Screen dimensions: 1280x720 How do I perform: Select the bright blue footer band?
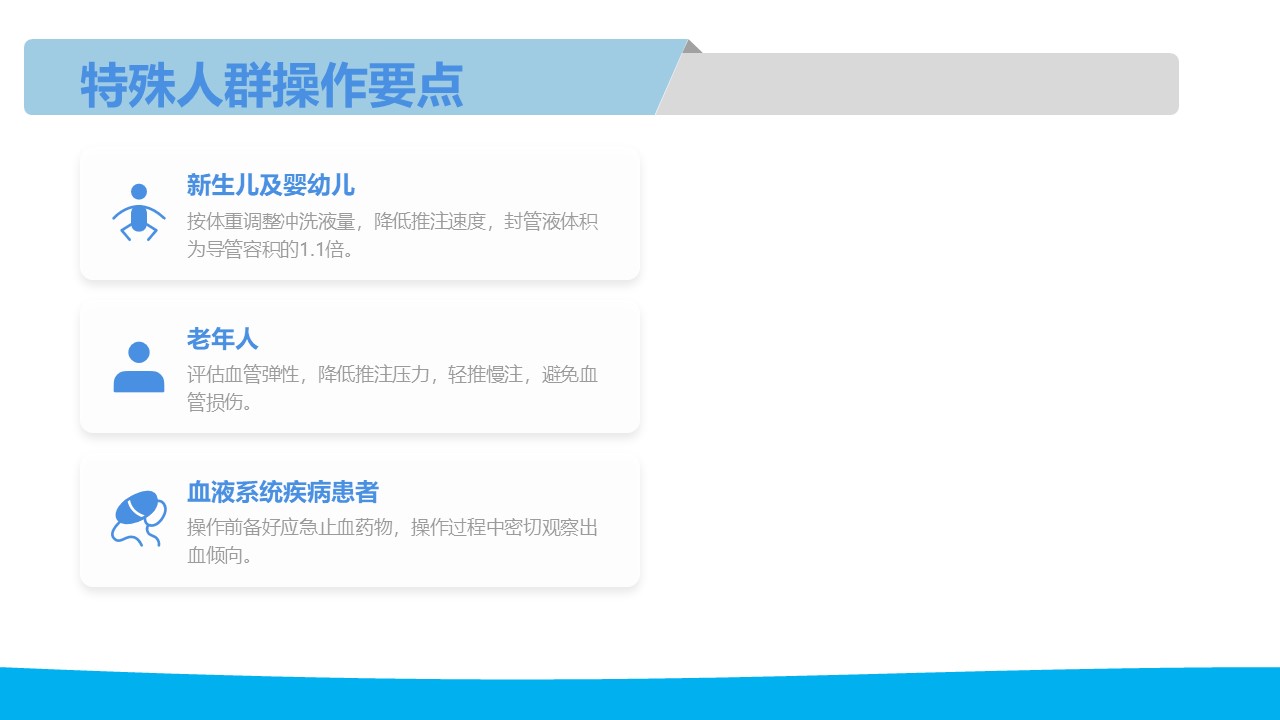coord(640,697)
